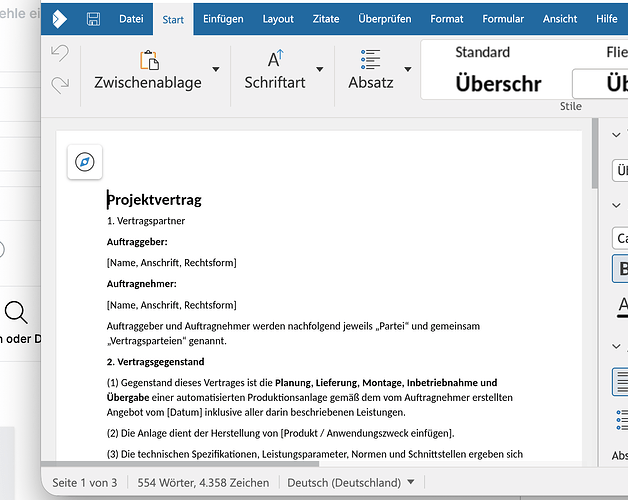Click the vertical document scrollbar

(595, 153)
